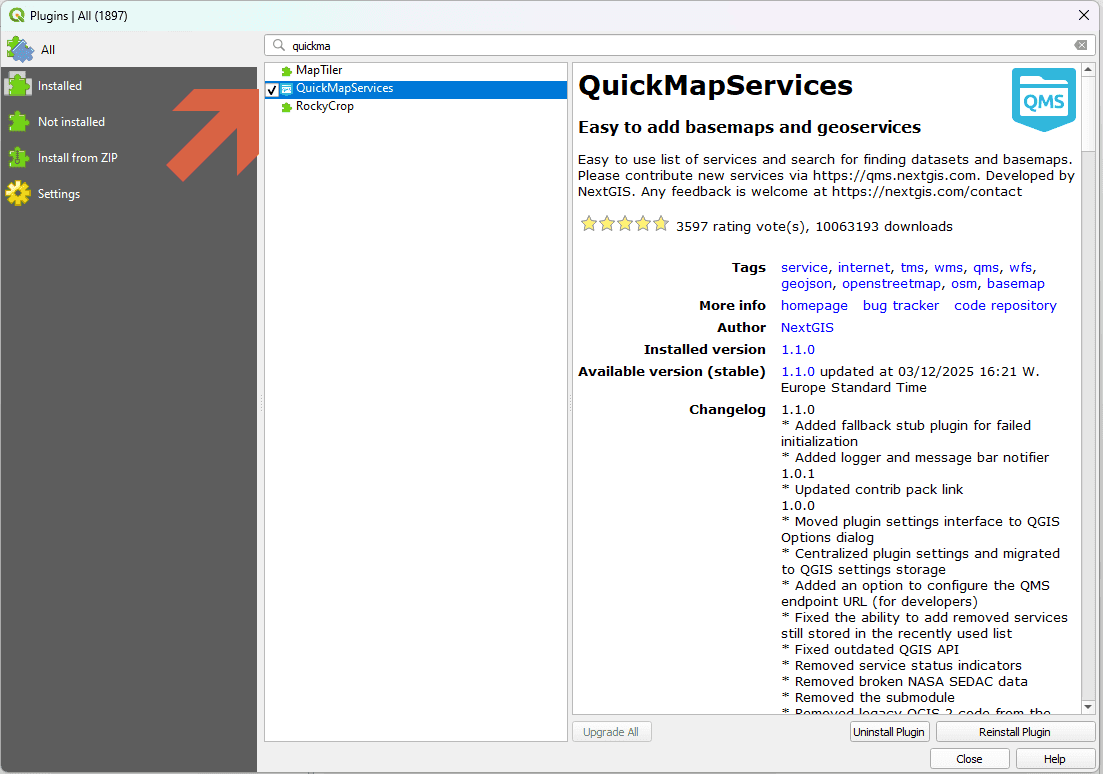Open the Settings tab
The width and height of the screenshot is (1103, 774).
point(129,194)
